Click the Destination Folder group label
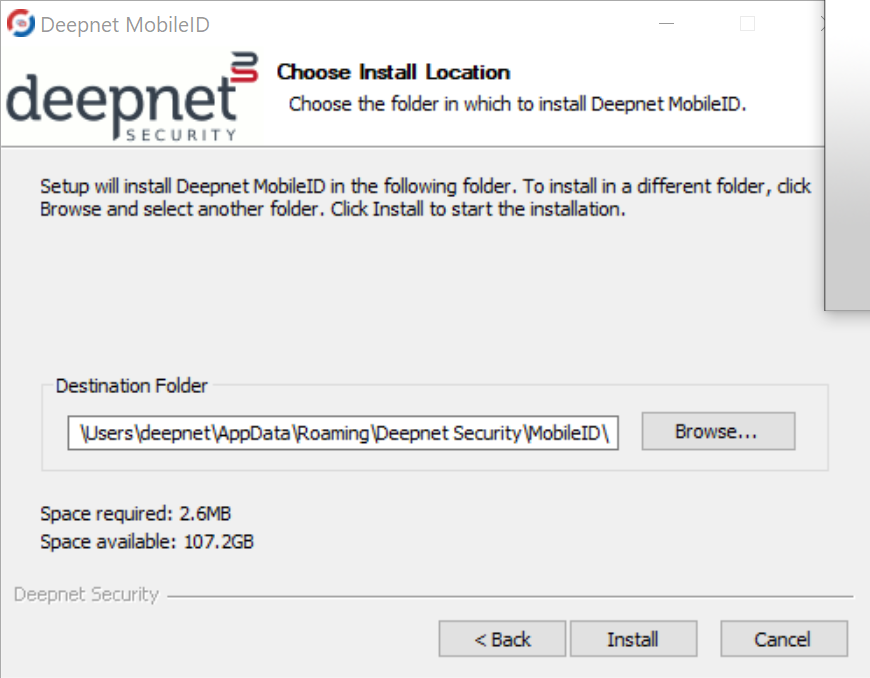Screen dimensions: 870x678 click(x=132, y=386)
